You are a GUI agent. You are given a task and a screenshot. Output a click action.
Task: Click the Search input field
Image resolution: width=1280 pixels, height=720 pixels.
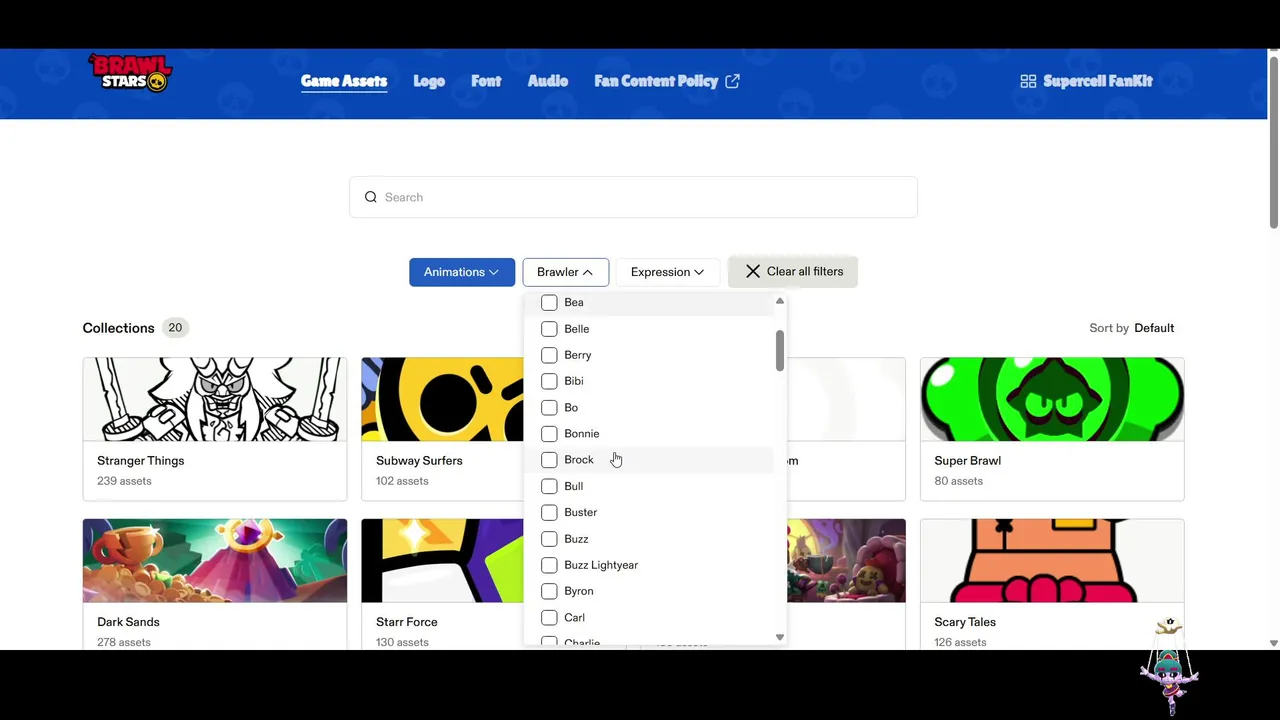tap(633, 197)
